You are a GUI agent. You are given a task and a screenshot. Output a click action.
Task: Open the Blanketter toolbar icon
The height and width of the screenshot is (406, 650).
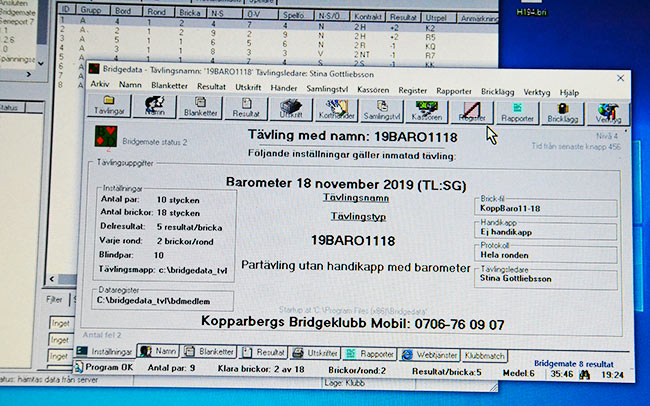click(201, 107)
